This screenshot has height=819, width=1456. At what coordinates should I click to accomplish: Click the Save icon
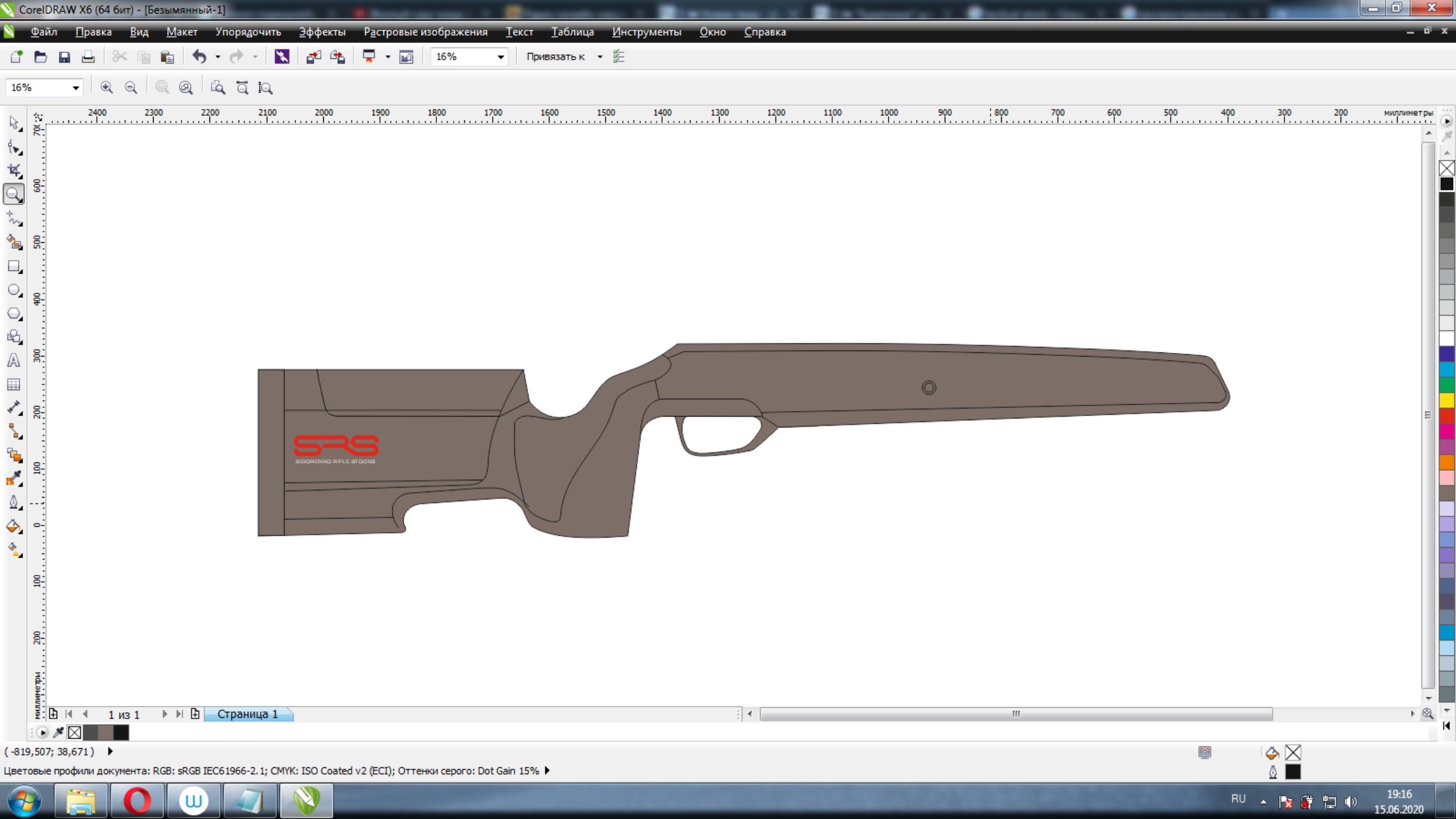(64, 57)
